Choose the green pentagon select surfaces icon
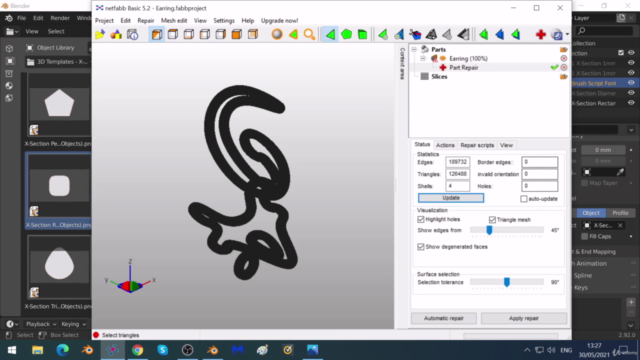This screenshot has height=360, width=640. [x=346, y=35]
